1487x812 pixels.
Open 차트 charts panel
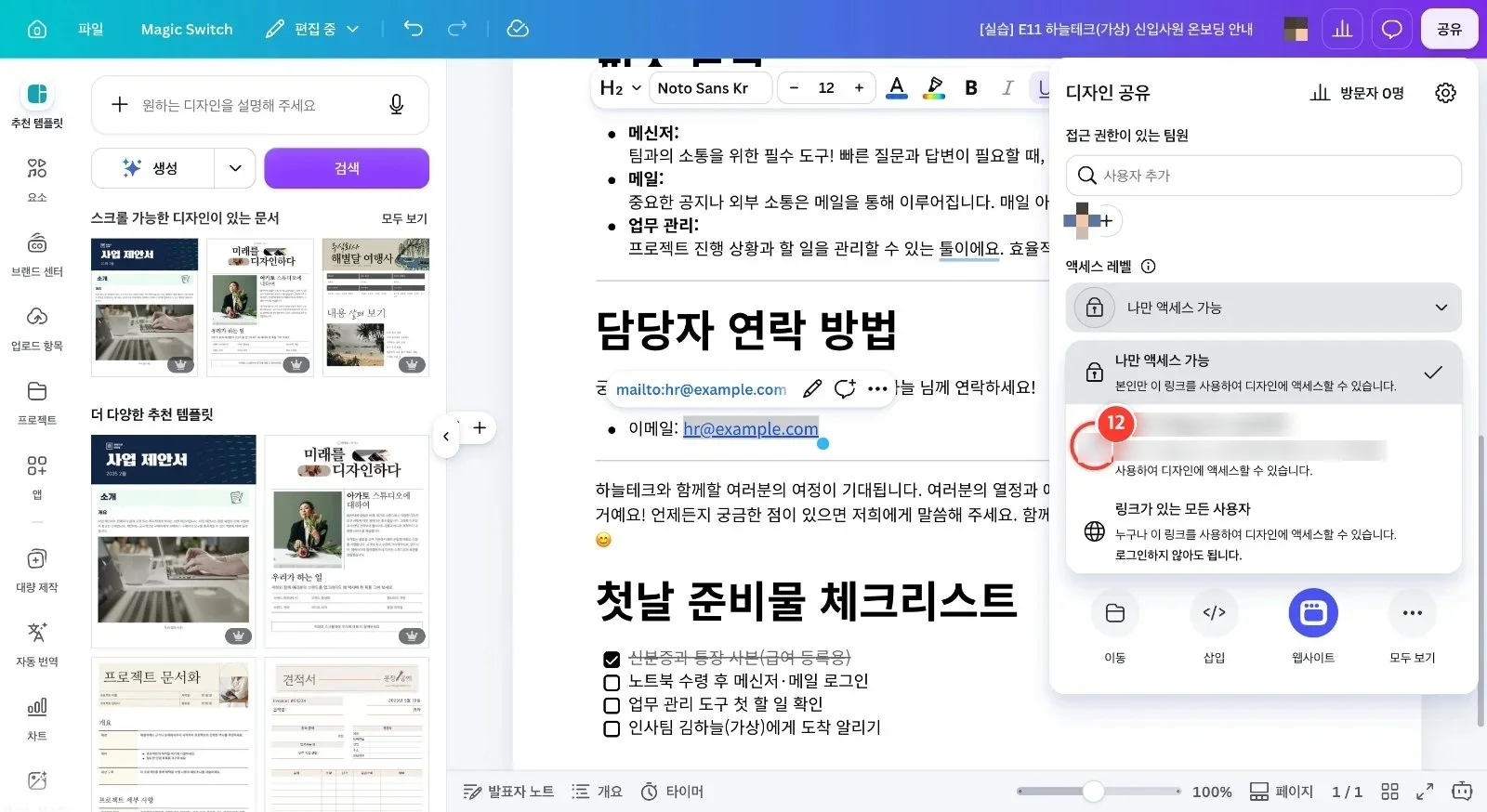(x=37, y=718)
